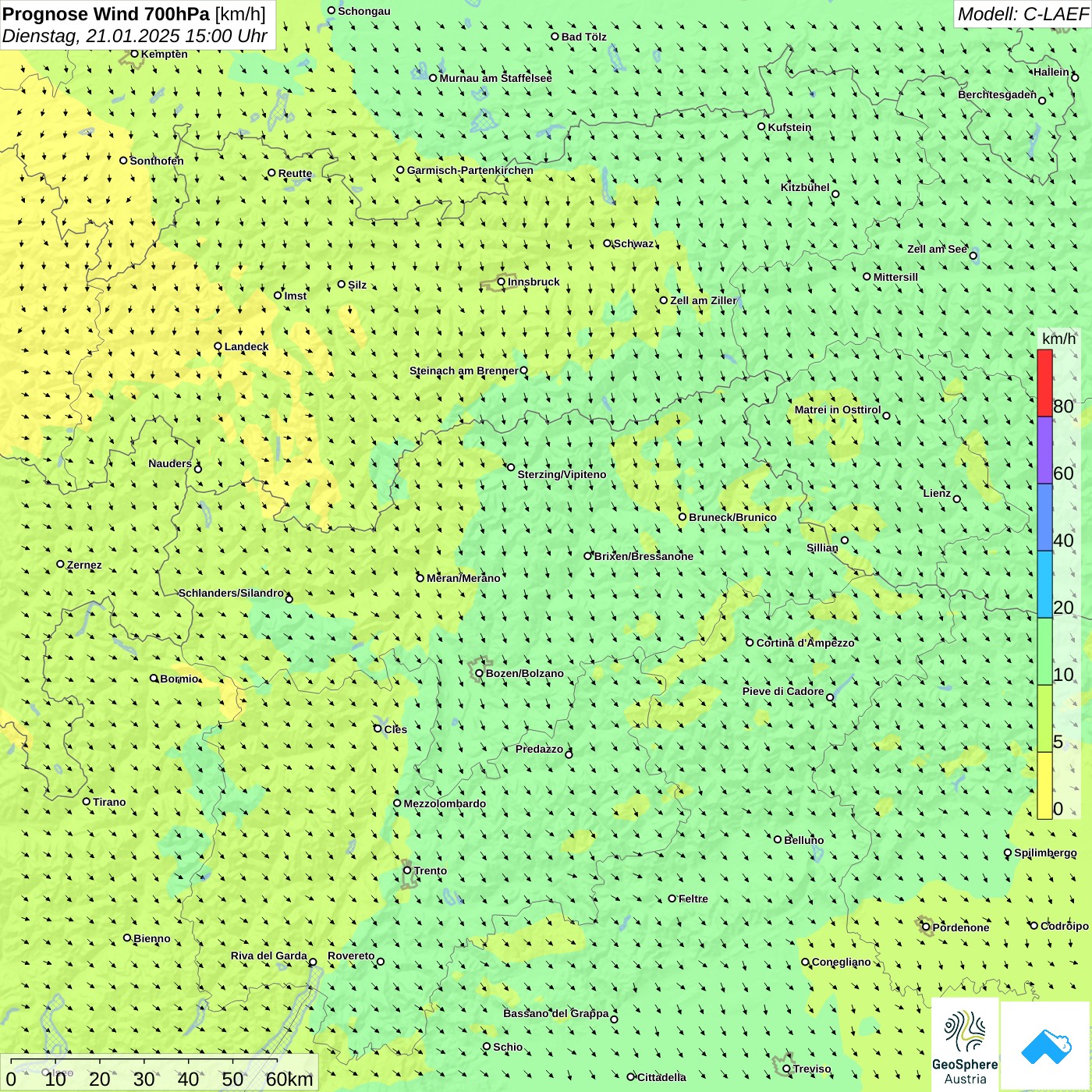Click the Predazzo city label
Image resolution: width=1092 pixels, height=1092 pixels.
tap(539, 749)
